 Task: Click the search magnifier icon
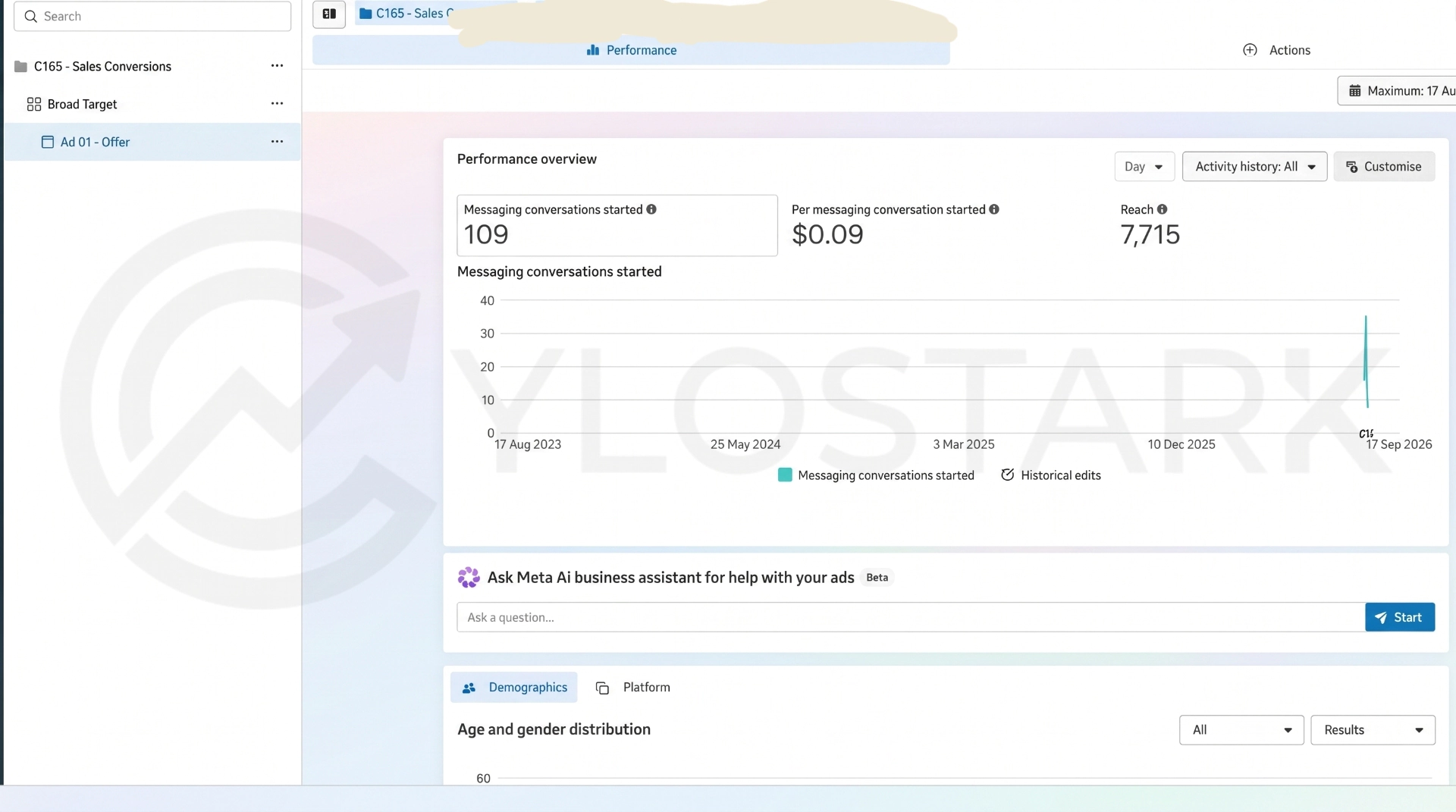pyautogui.click(x=31, y=17)
